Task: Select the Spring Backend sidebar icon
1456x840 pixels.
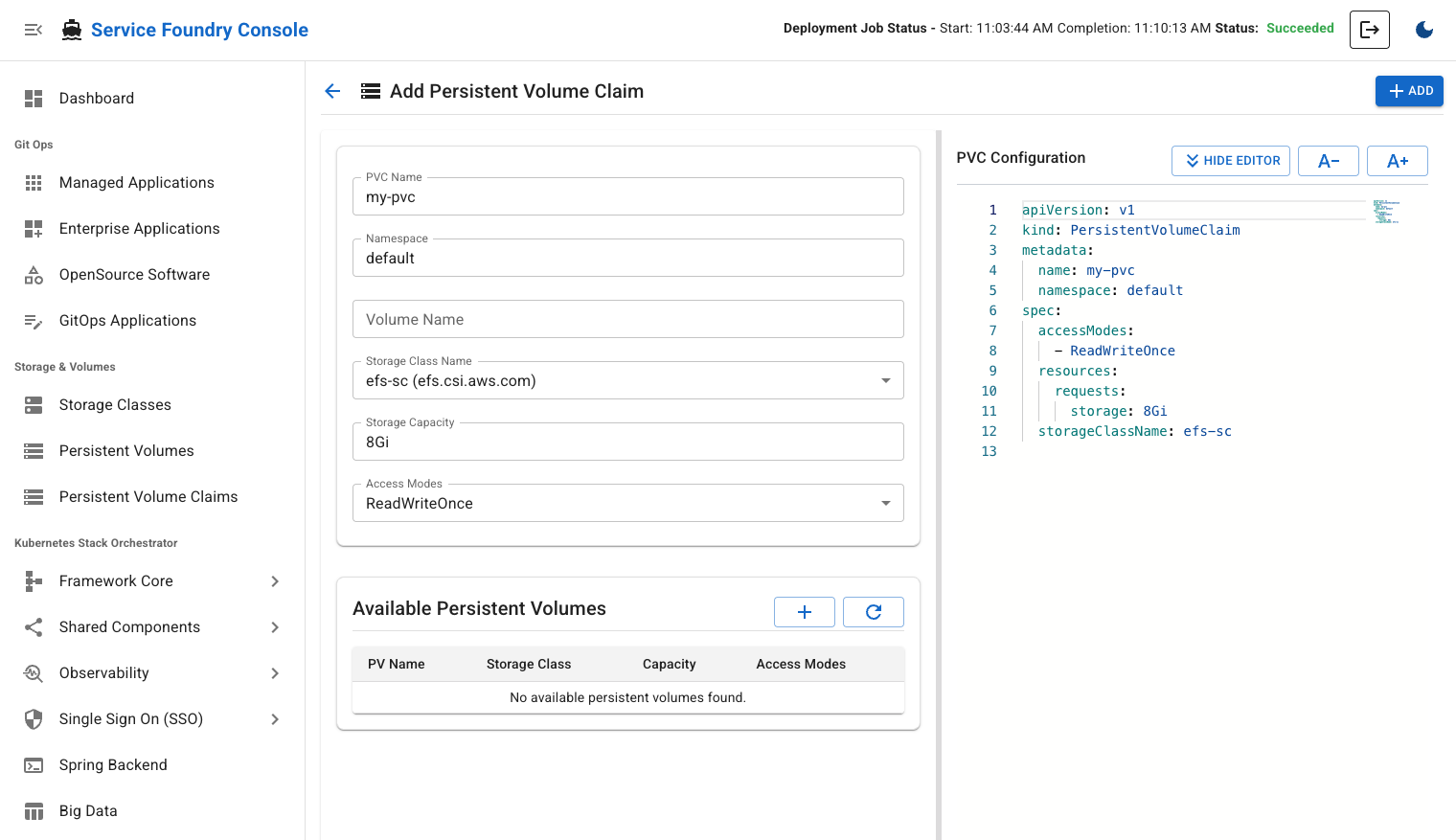Action: pos(34,764)
